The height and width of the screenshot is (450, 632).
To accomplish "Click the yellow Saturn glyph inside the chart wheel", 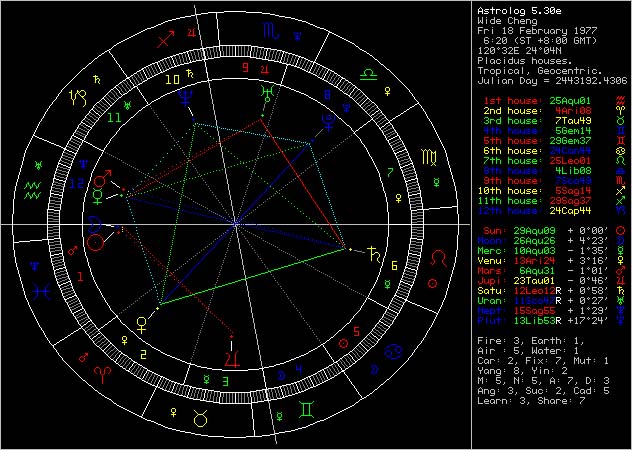I will [x=372, y=252].
